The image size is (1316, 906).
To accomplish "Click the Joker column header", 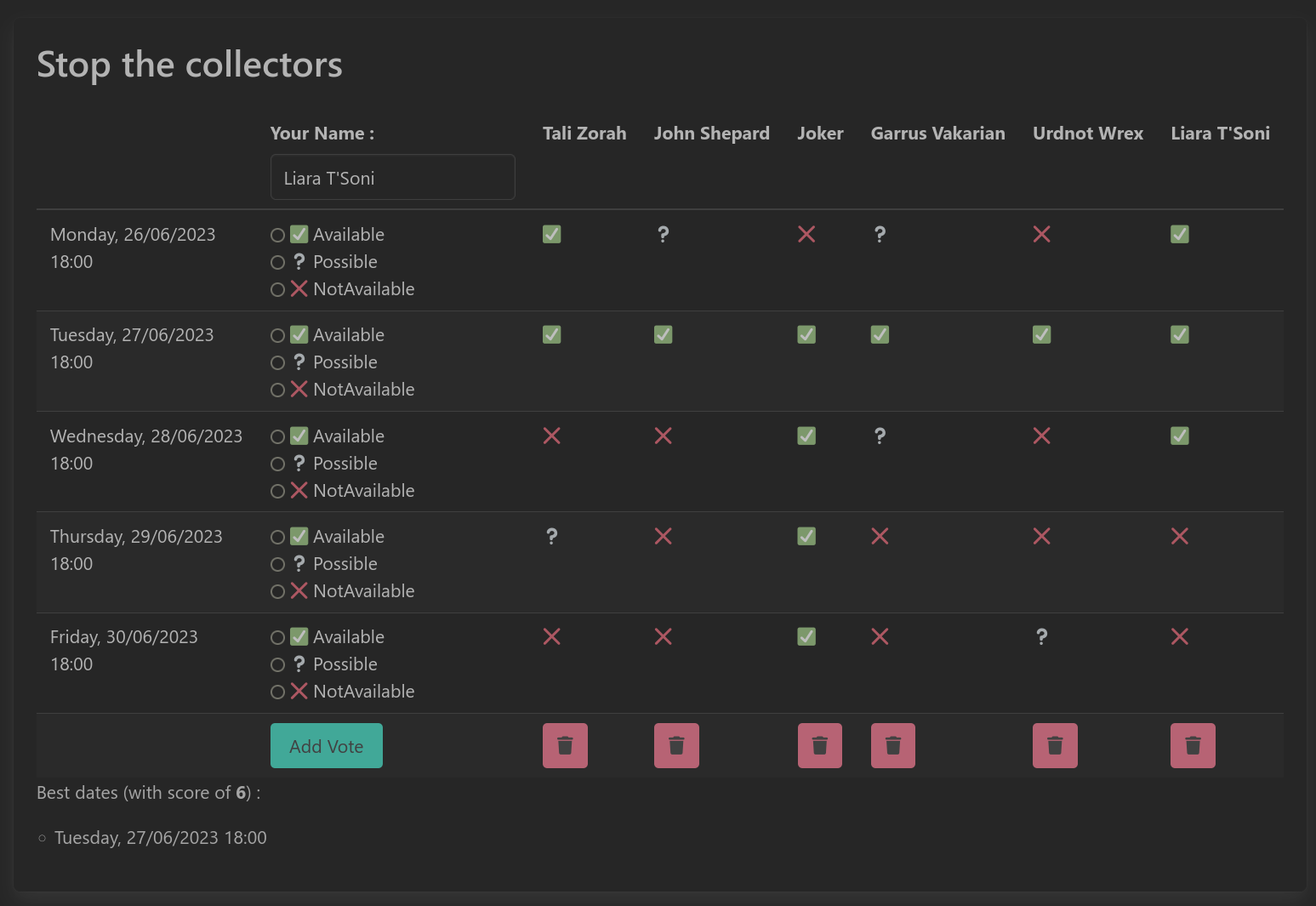I will tap(820, 134).
